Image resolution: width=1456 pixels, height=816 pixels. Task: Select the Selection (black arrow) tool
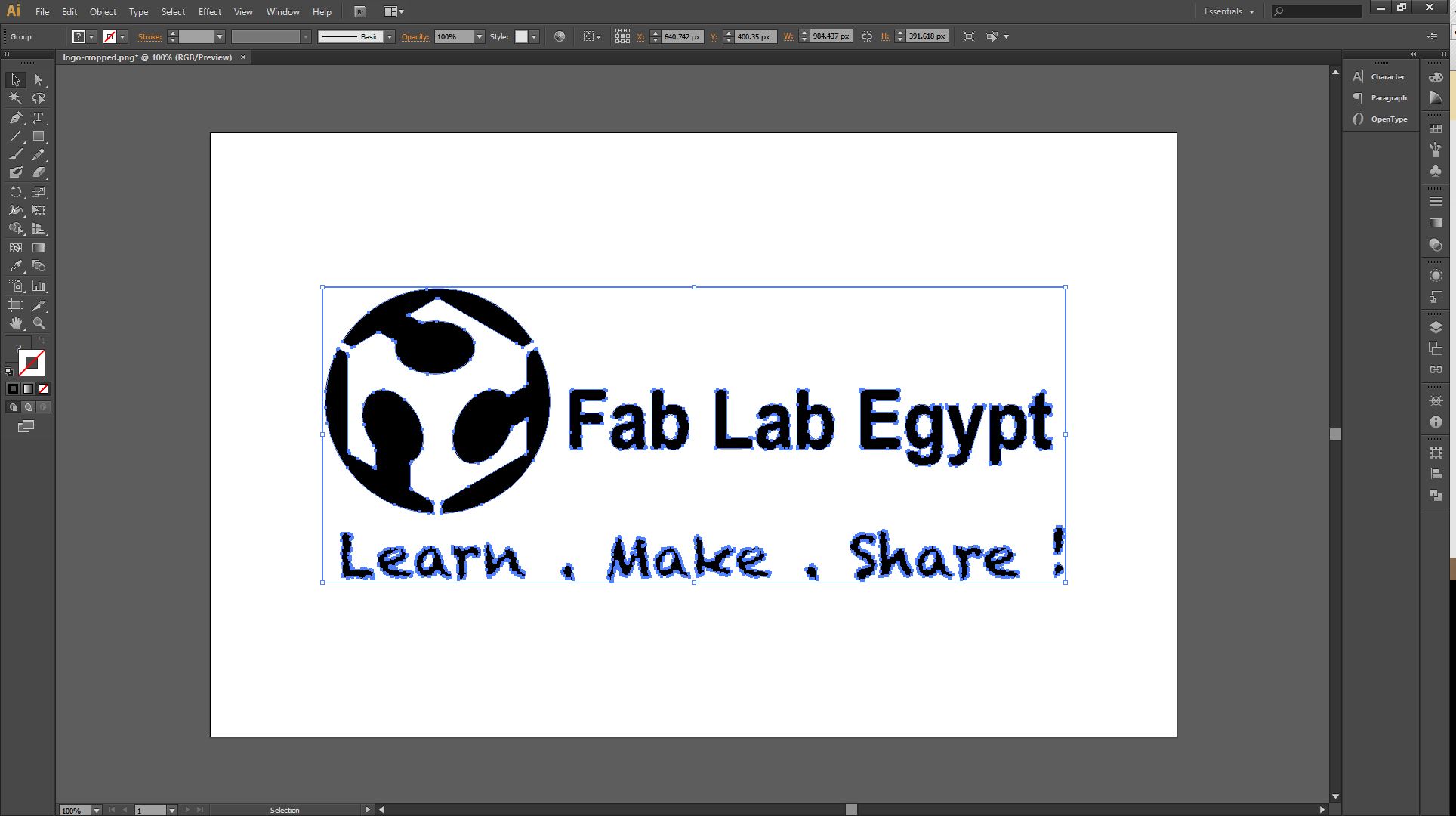[15, 80]
